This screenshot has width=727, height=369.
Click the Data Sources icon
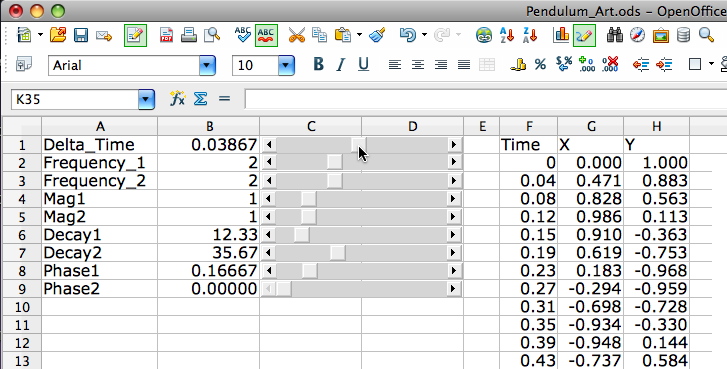click(683, 35)
